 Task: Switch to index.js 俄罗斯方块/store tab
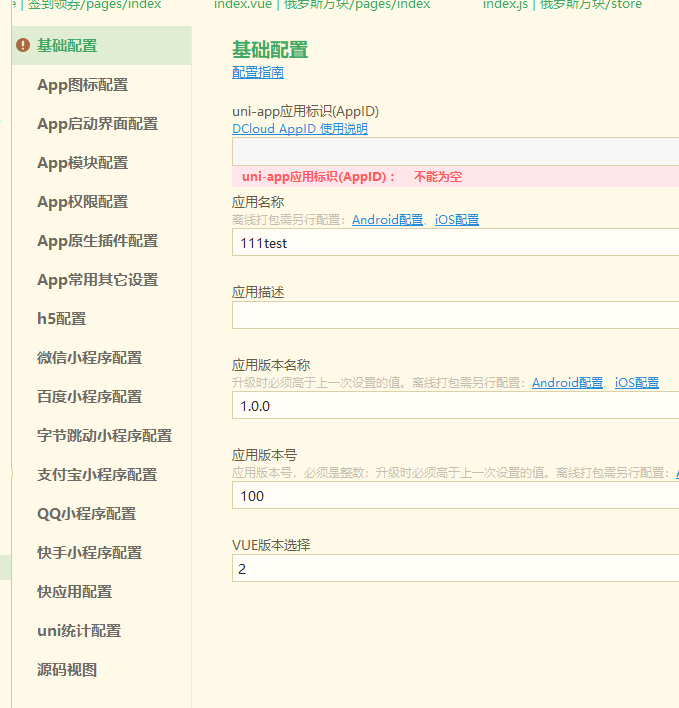562,5
